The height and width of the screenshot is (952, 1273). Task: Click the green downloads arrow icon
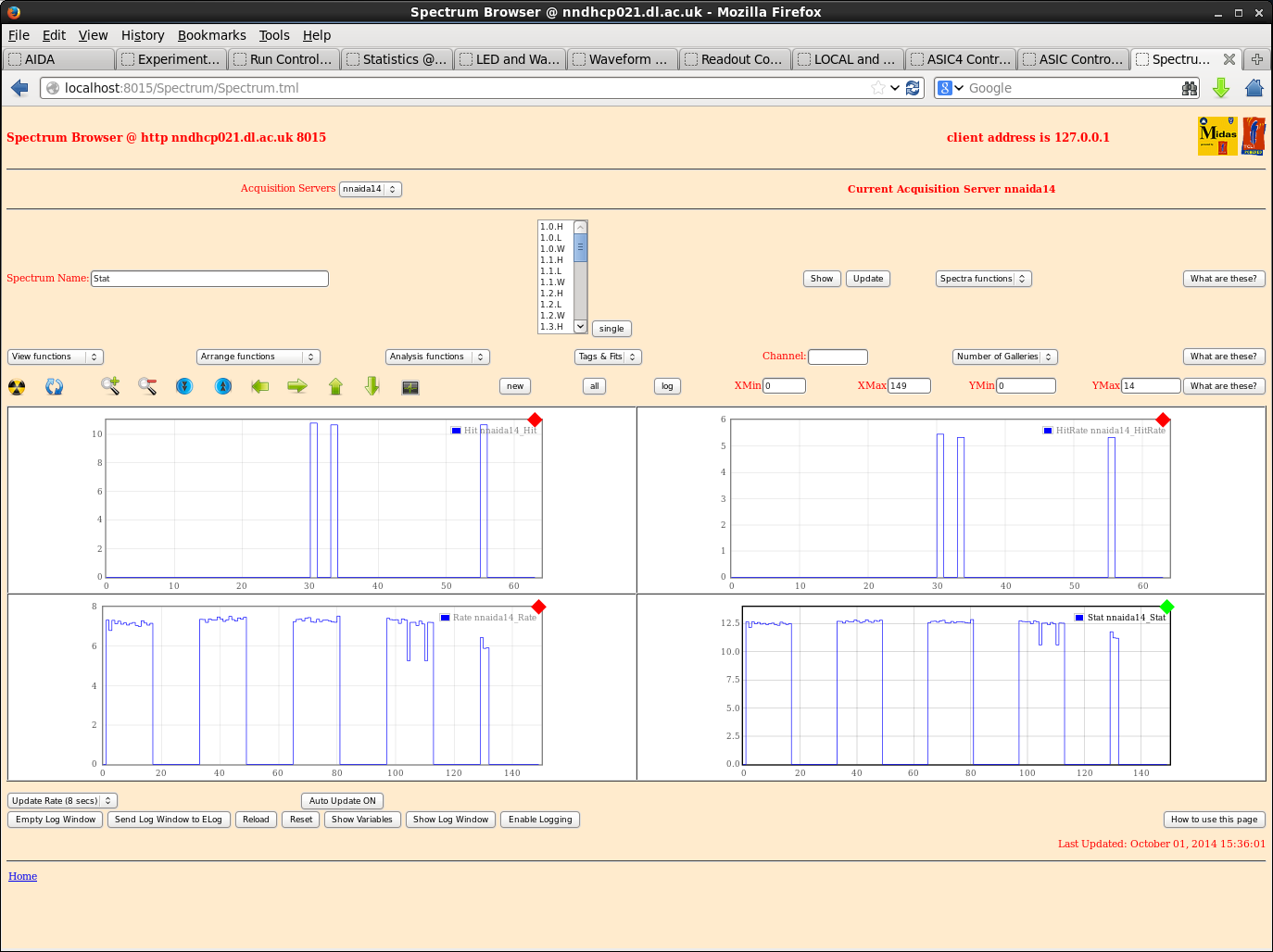1221,88
